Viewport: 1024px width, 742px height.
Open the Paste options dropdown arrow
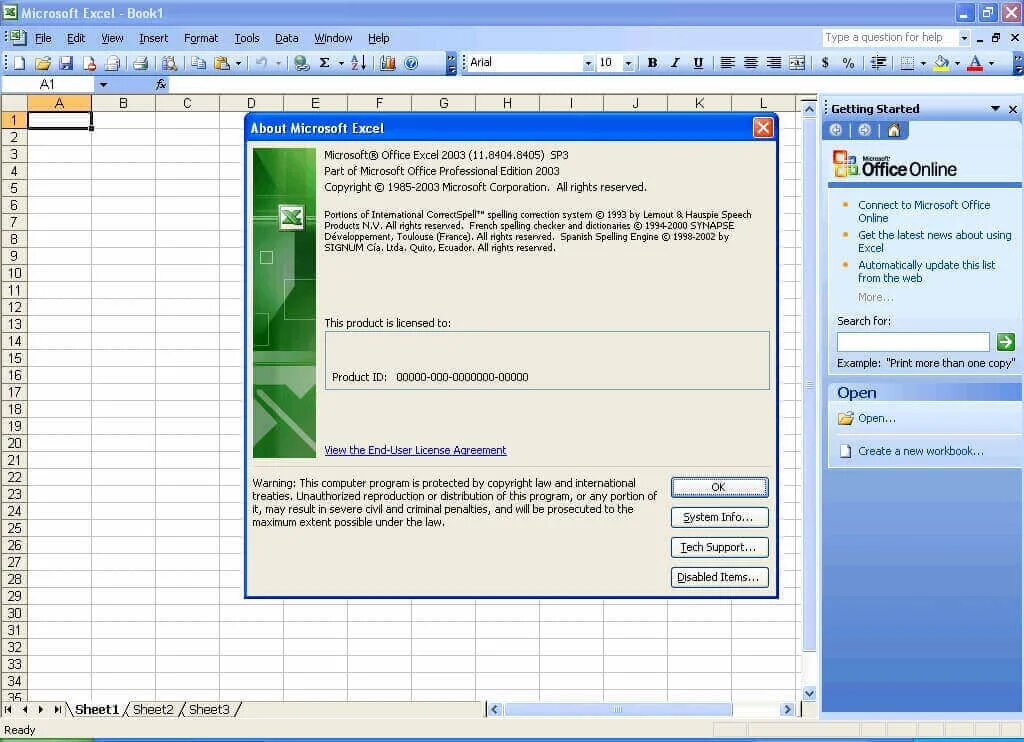tap(238, 63)
